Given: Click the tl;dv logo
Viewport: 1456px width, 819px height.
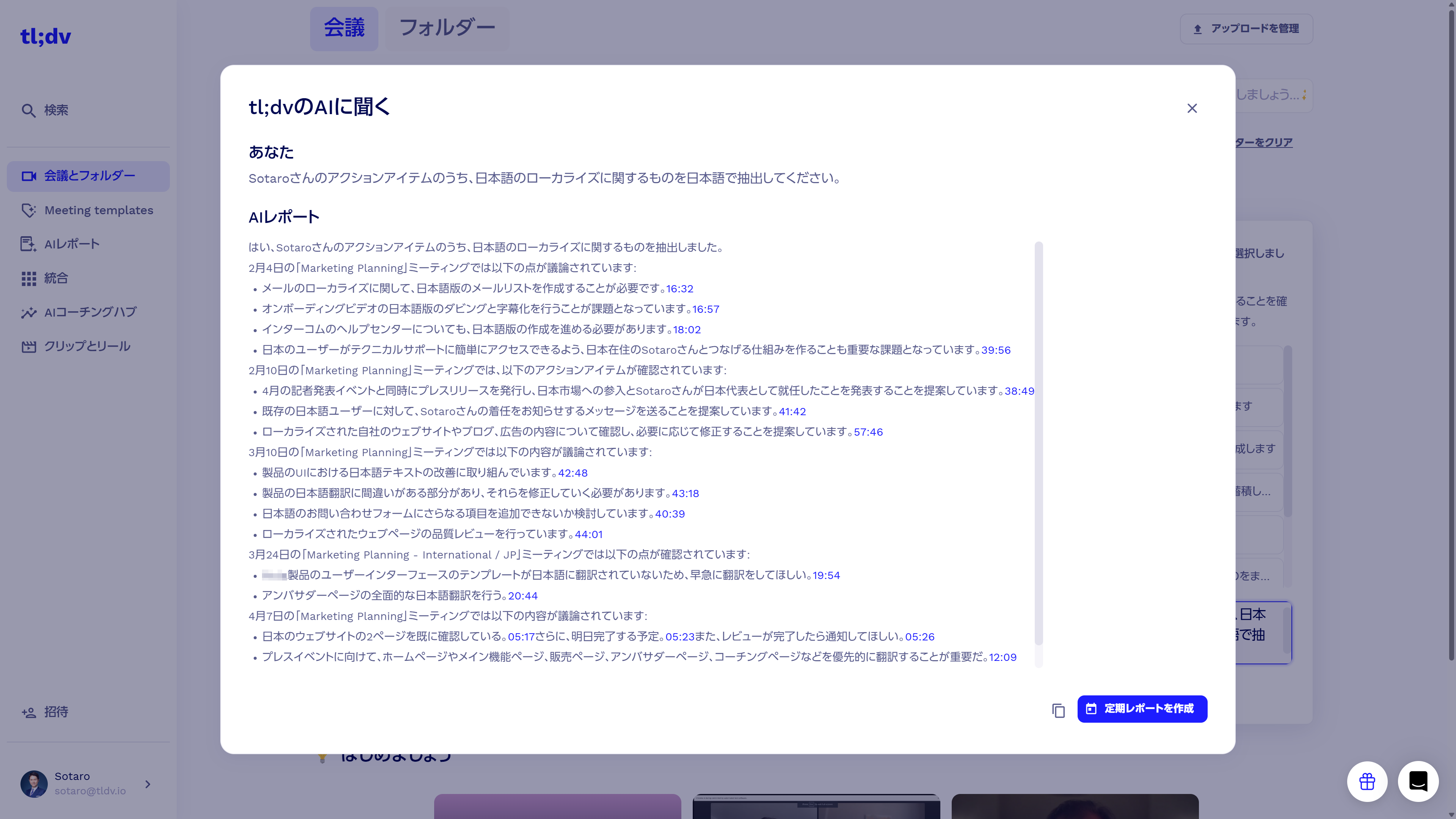Looking at the screenshot, I should 45,37.
